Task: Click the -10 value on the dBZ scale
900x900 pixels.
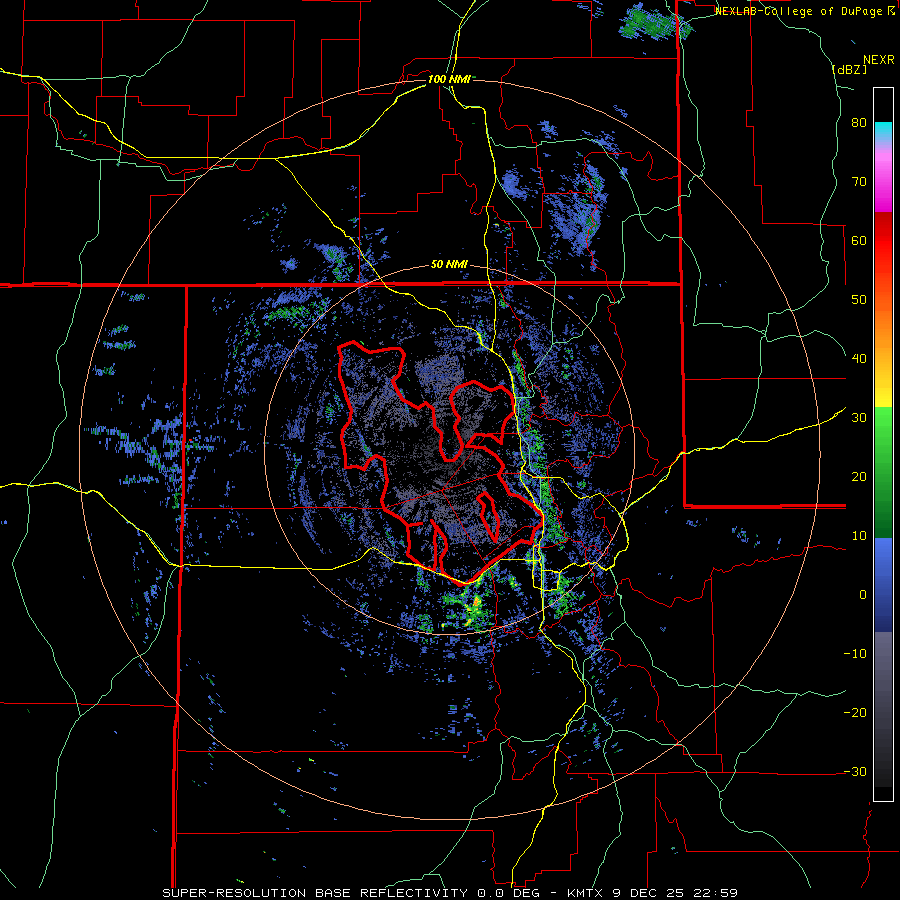Action: [x=855, y=653]
